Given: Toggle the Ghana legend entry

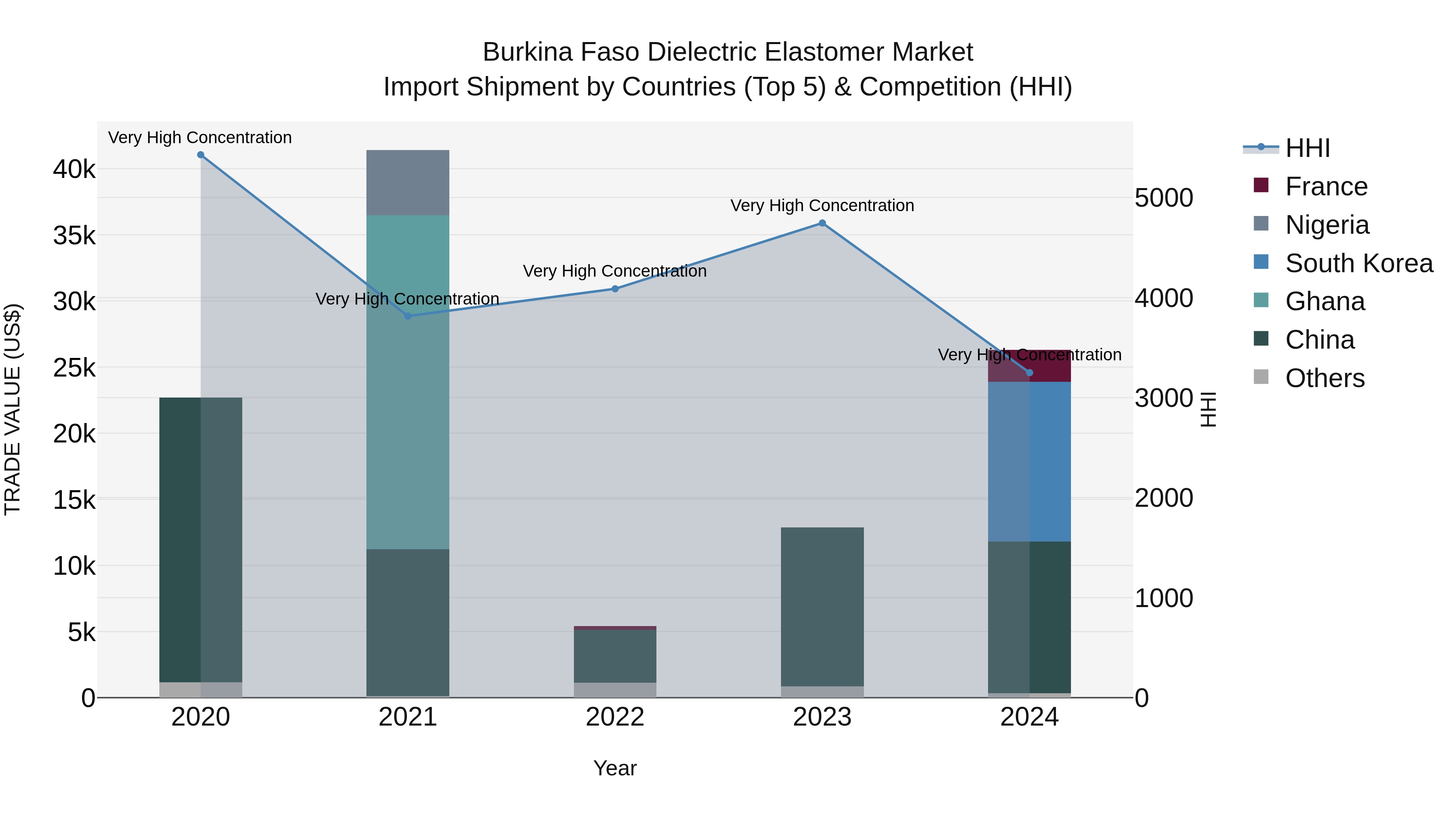Looking at the screenshot, I should (1309, 301).
